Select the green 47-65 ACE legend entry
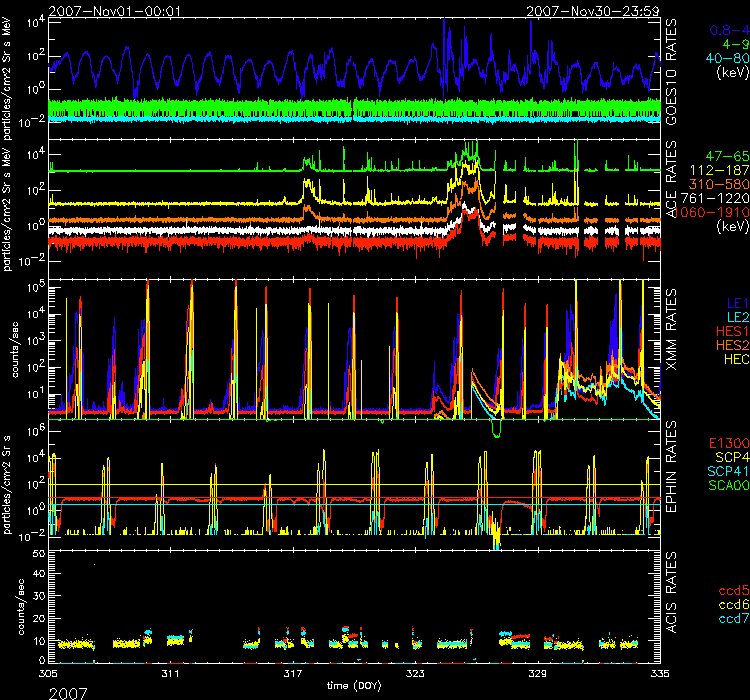The width and height of the screenshot is (750, 700). pos(728,156)
